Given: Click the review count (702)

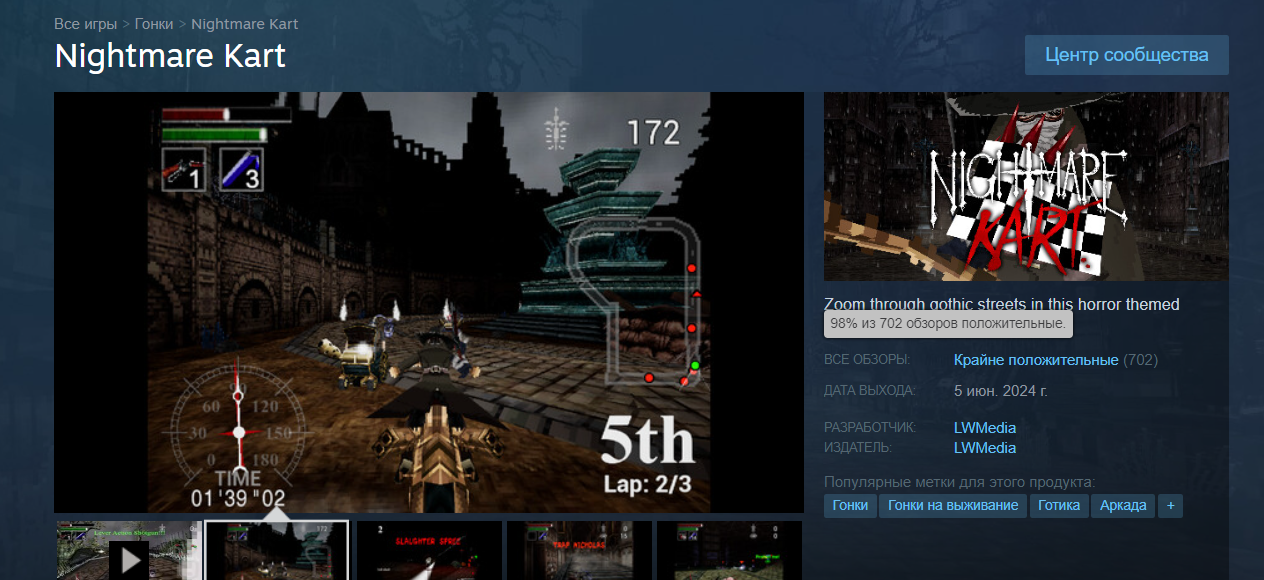Looking at the screenshot, I should pos(1141,359).
